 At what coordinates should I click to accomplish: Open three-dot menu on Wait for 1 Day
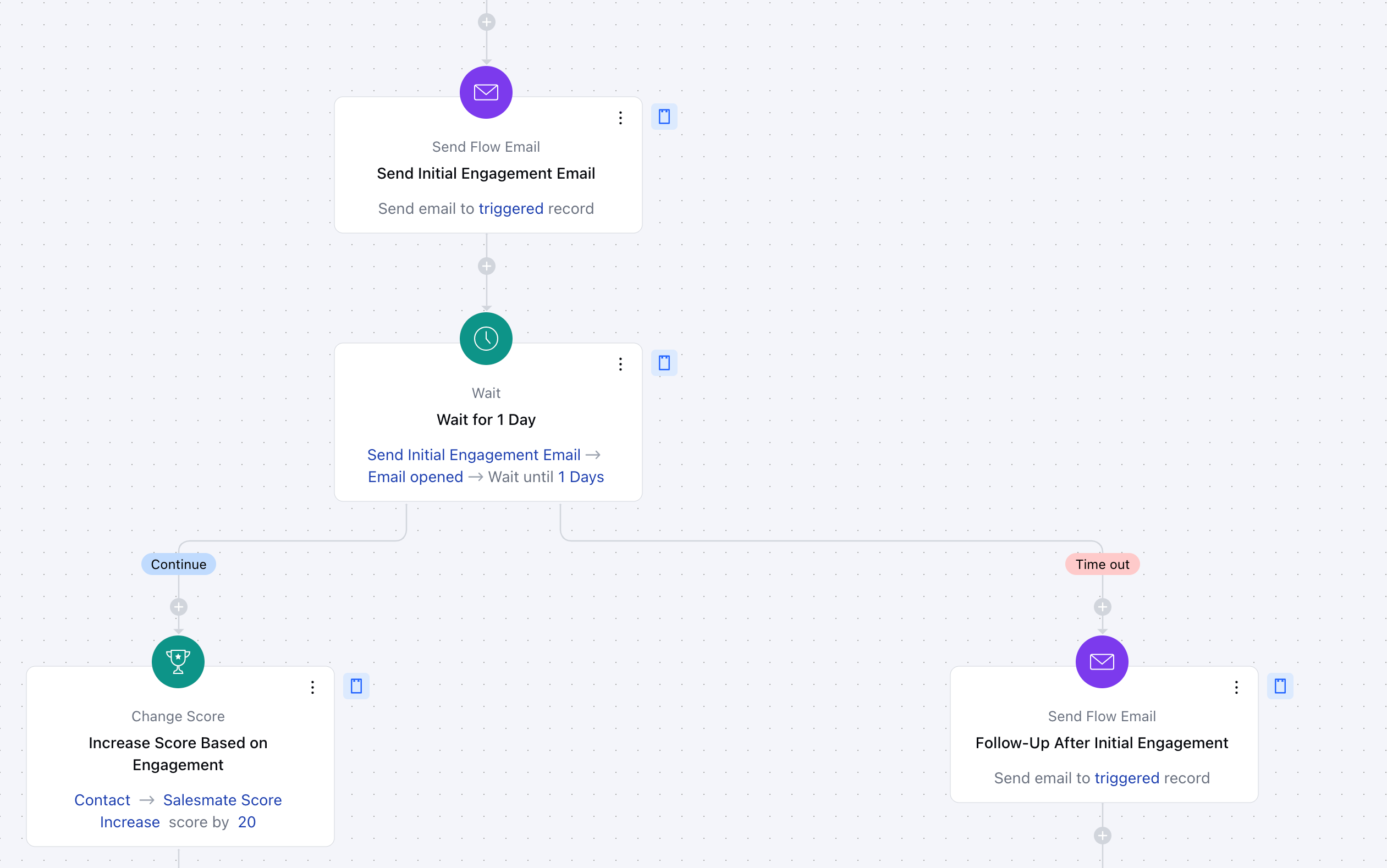coord(620,364)
